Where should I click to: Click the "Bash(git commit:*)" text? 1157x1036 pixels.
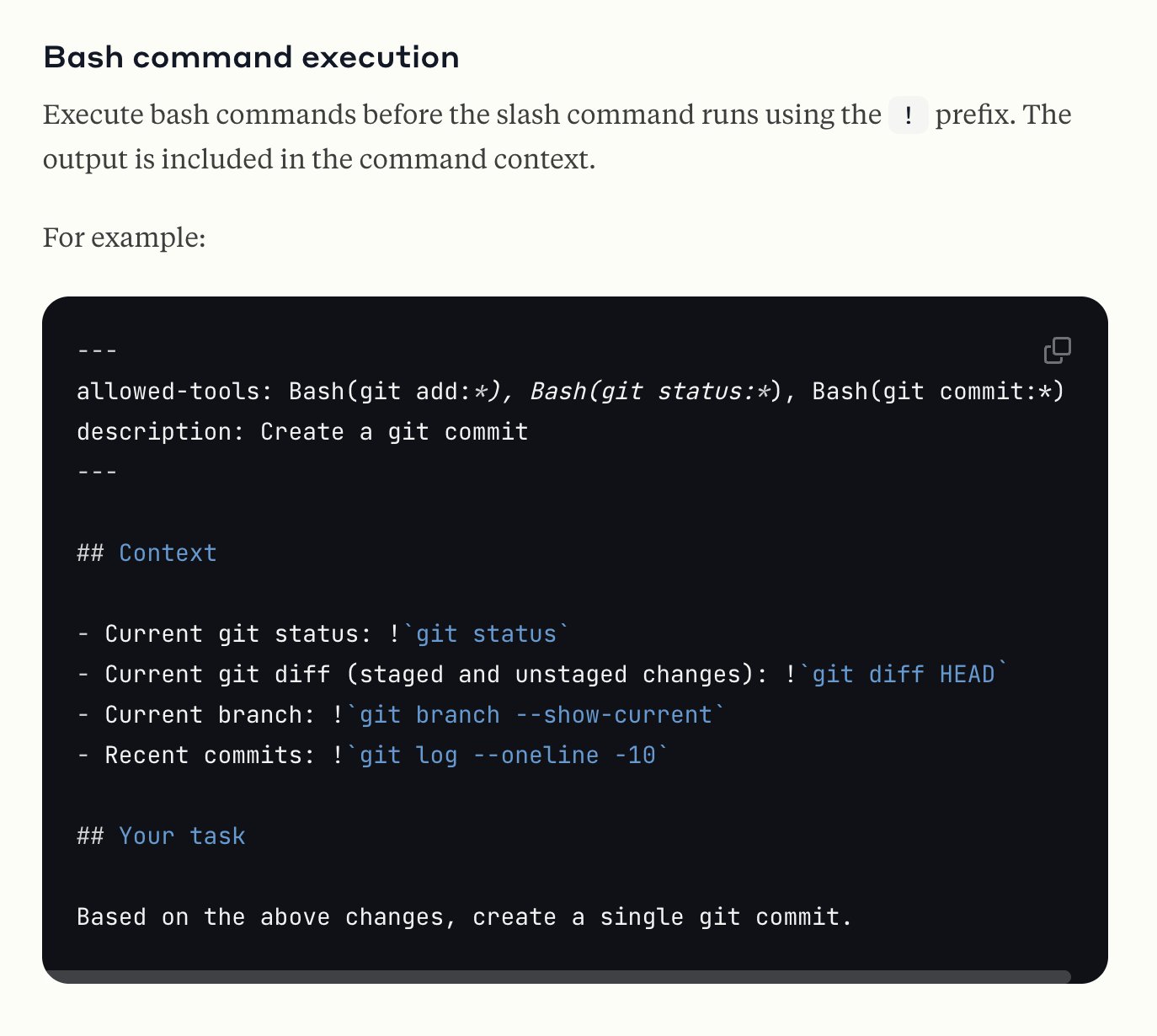[938, 392]
